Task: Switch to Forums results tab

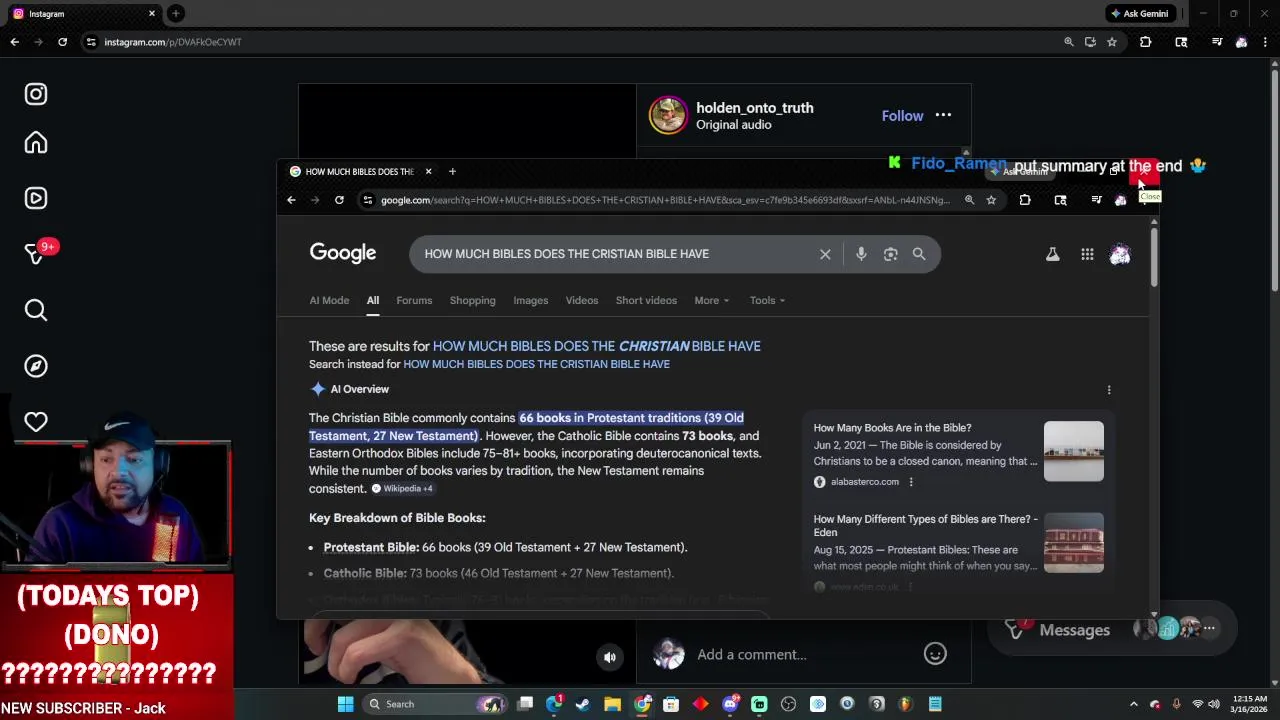Action: 414,300
